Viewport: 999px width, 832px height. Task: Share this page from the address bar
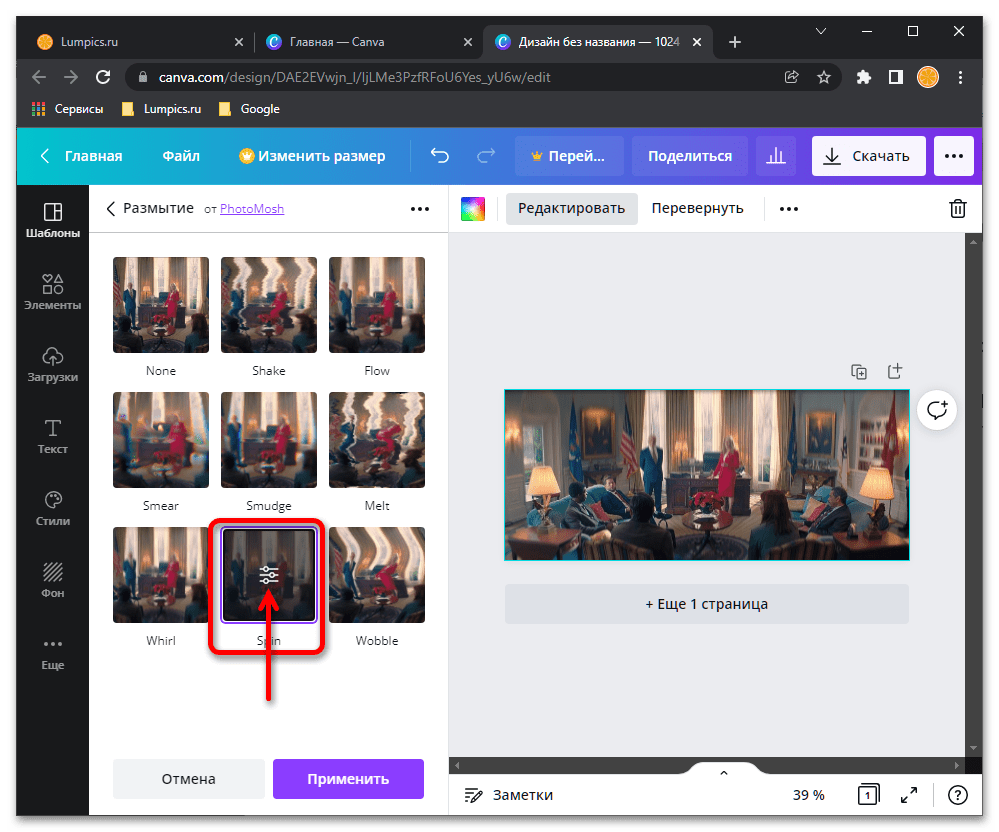coord(791,77)
